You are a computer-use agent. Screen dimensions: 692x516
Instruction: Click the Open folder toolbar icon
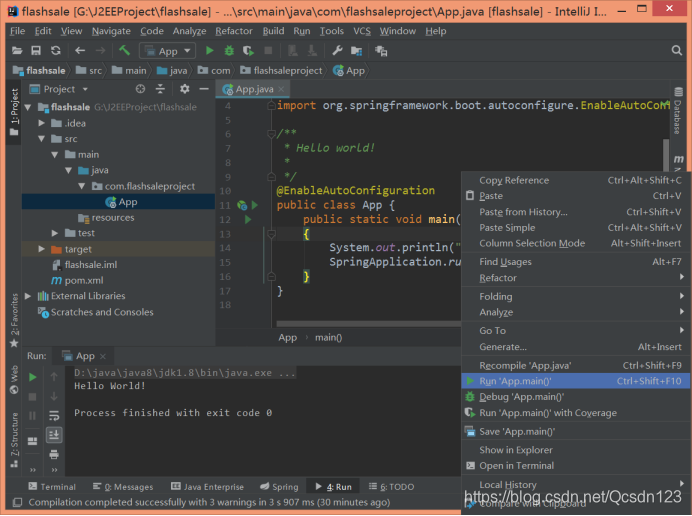pos(17,51)
